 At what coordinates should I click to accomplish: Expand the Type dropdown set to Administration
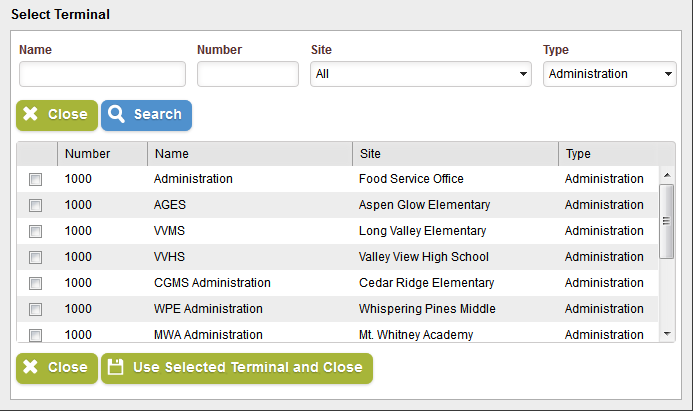(609, 74)
